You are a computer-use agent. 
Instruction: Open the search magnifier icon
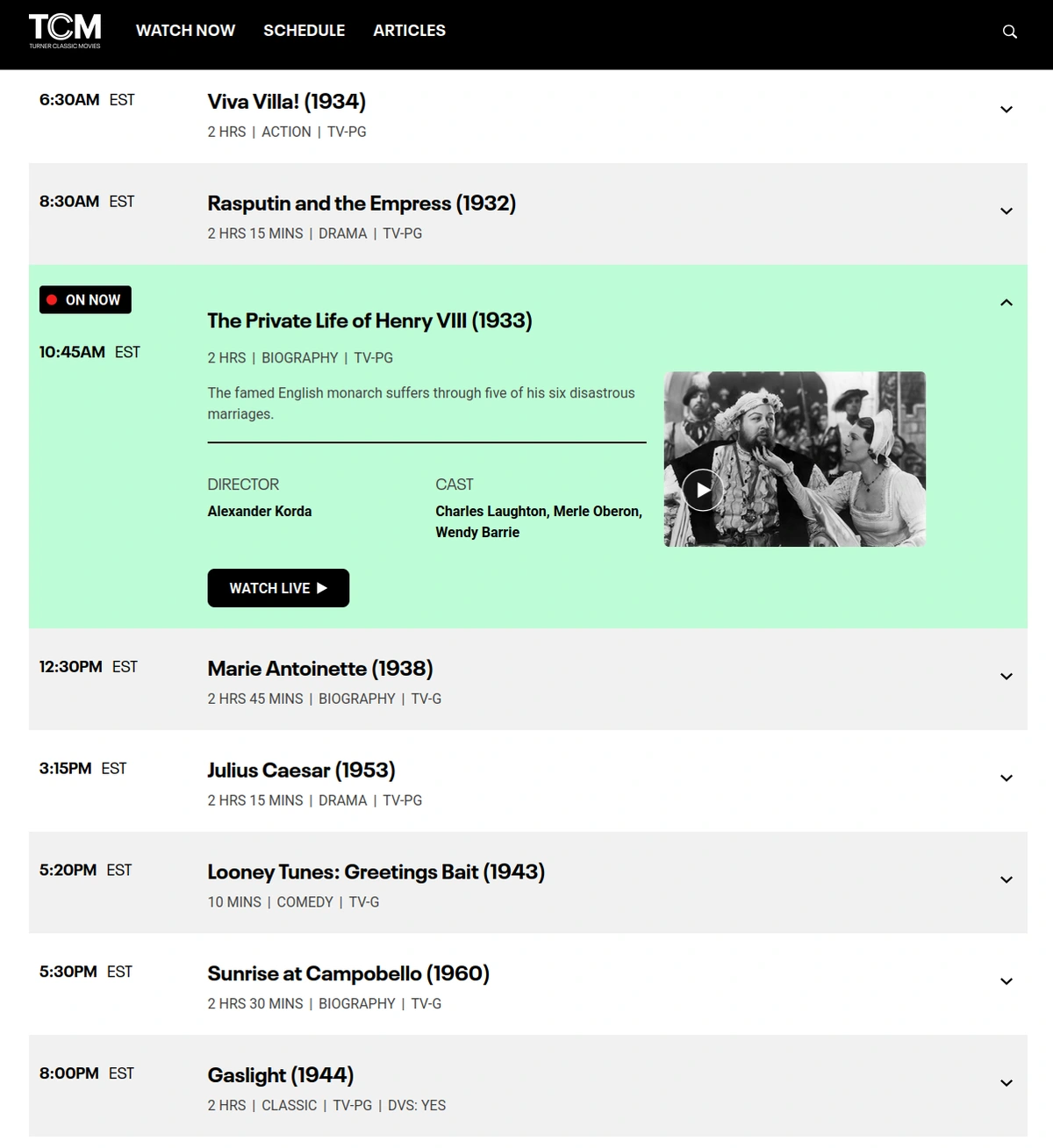[1010, 32]
